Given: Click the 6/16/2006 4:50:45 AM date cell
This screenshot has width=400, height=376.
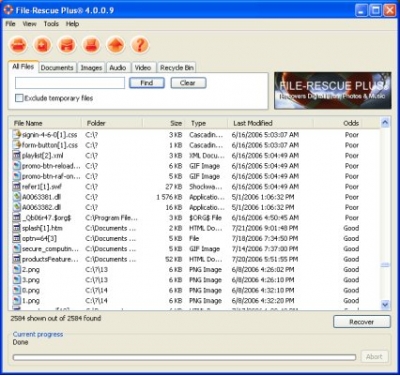Looking at the screenshot, I should click(x=265, y=218).
